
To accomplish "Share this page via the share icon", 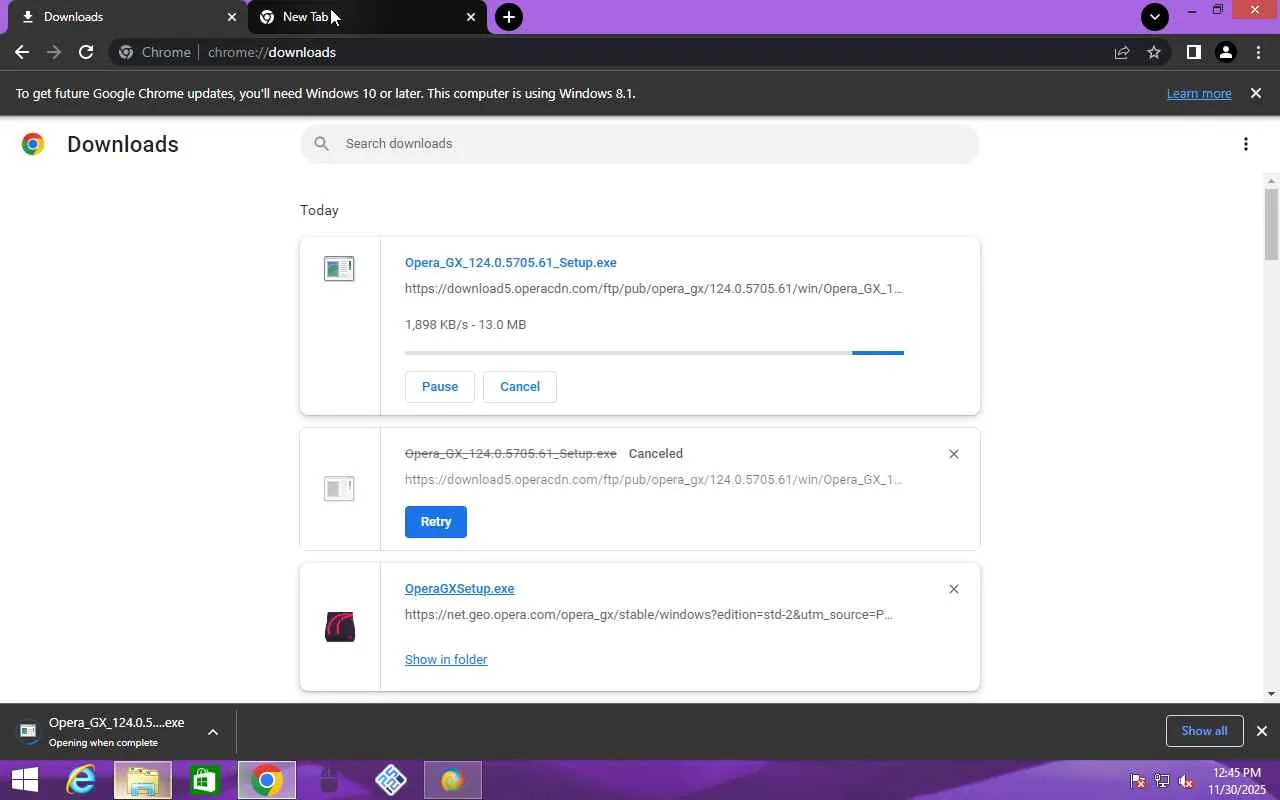I will 1122,52.
